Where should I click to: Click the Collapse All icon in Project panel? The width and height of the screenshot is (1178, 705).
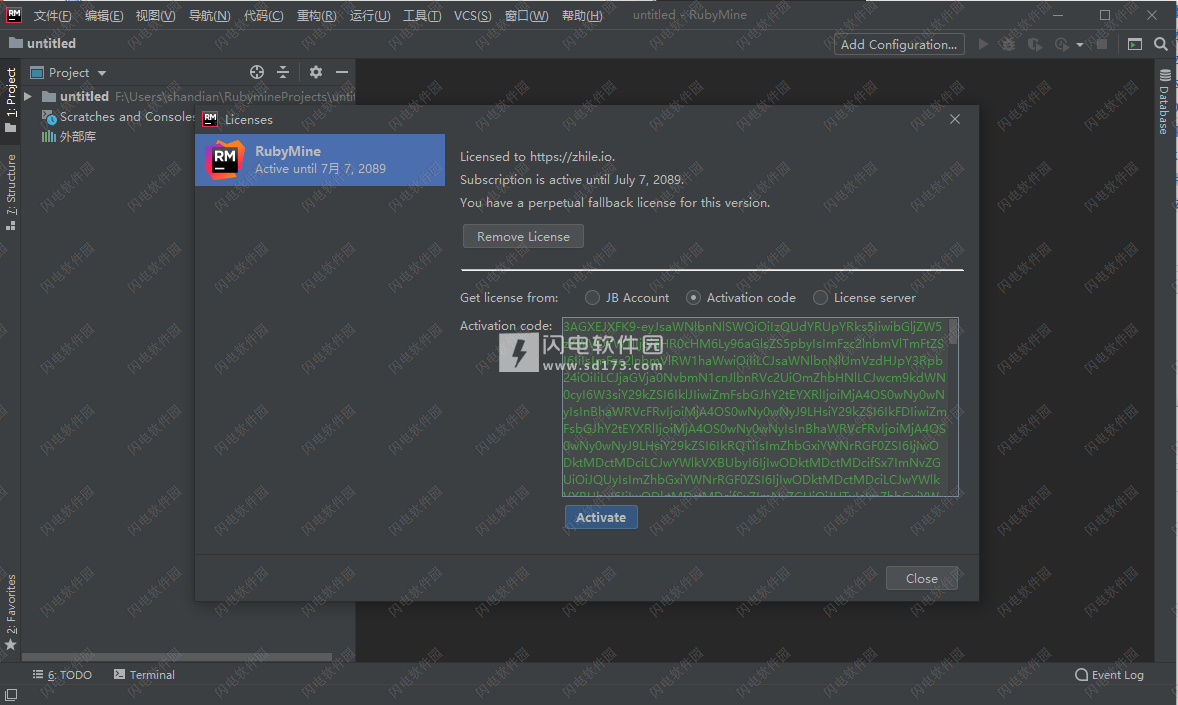(x=283, y=72)
